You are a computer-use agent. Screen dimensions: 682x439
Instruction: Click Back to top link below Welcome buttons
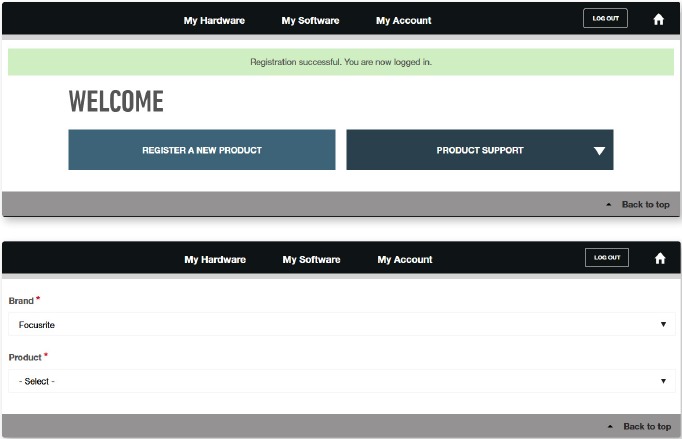(645, 204)
